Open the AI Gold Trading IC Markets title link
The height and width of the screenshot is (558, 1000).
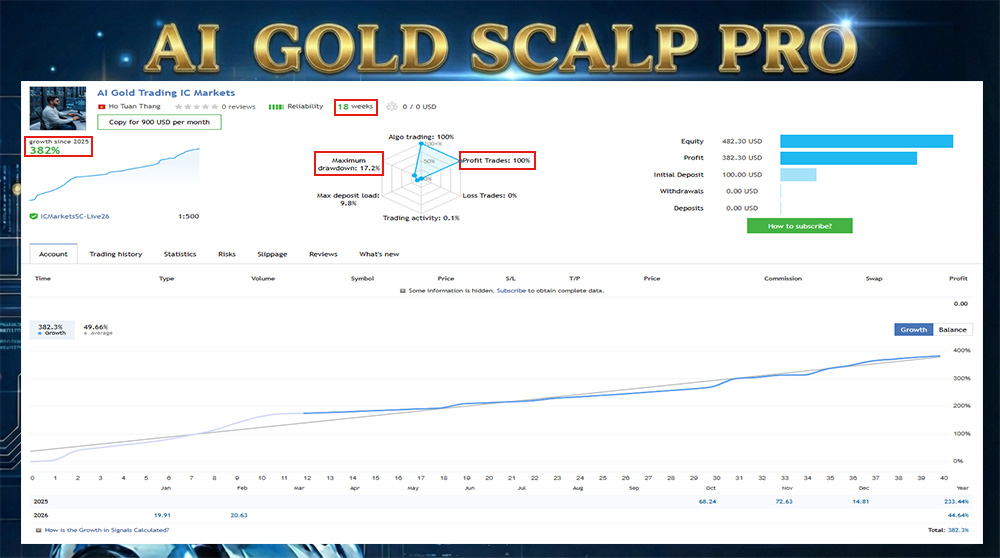pyautogui.click(x=166, y=93)
